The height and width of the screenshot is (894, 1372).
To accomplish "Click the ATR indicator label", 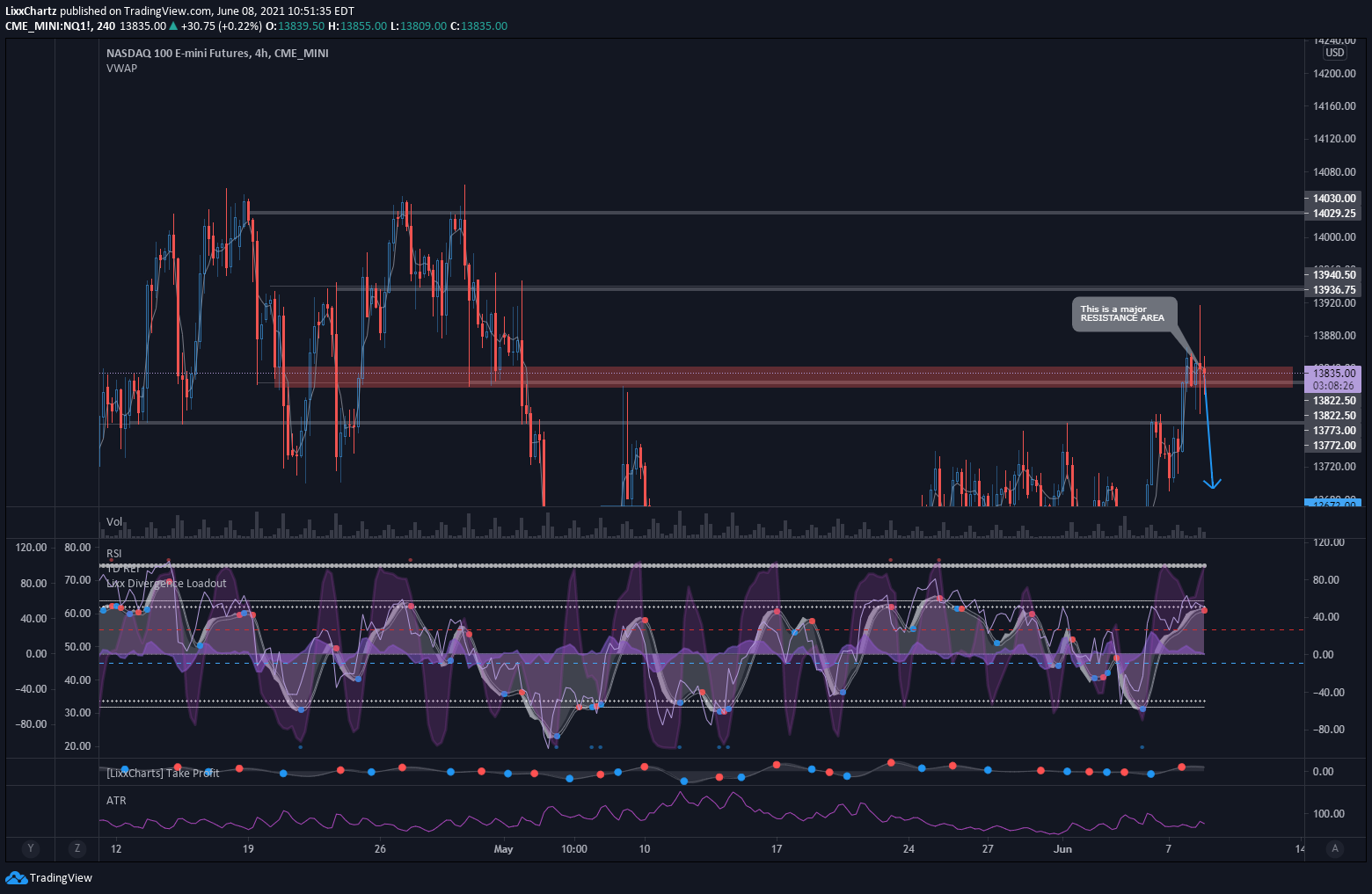I will (116, 801).
